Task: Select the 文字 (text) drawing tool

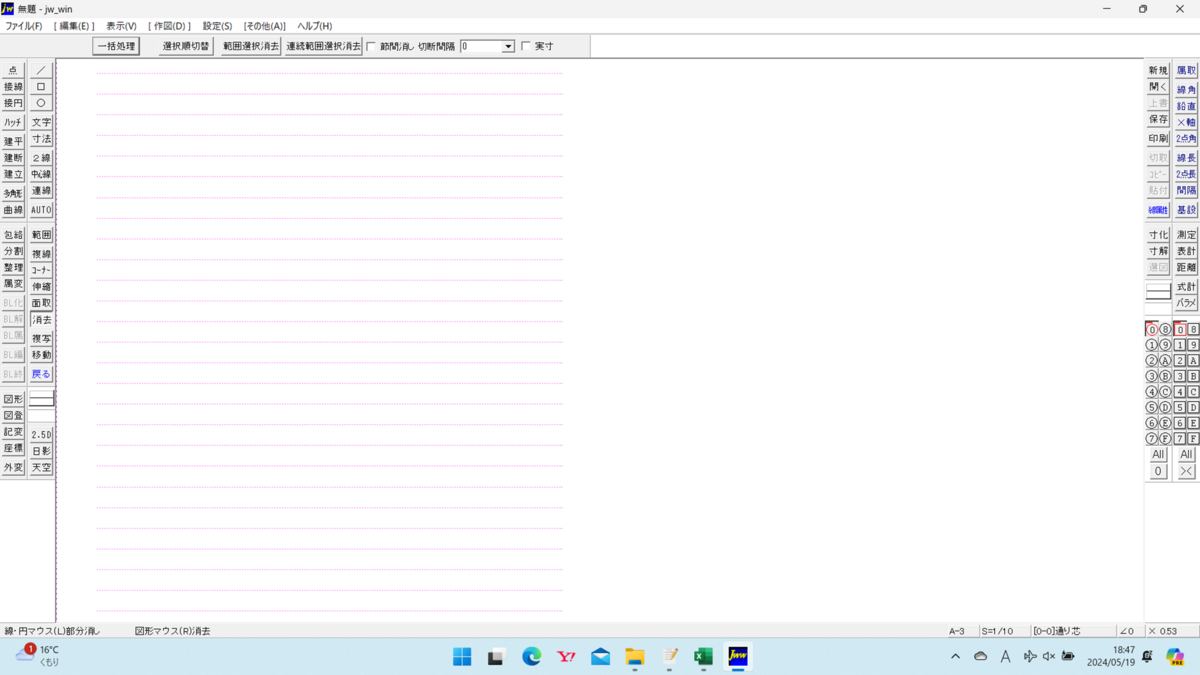Action: (40, 121)
